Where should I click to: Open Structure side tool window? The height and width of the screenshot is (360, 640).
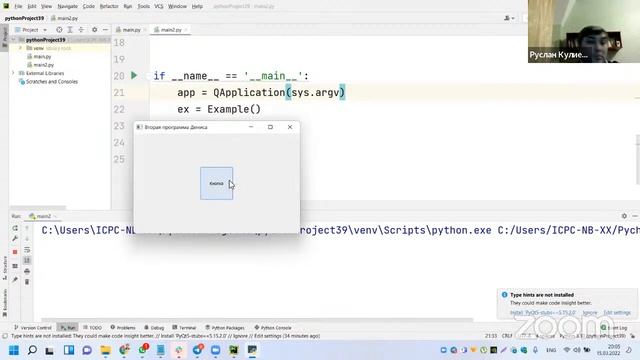(x=4, y=267)
